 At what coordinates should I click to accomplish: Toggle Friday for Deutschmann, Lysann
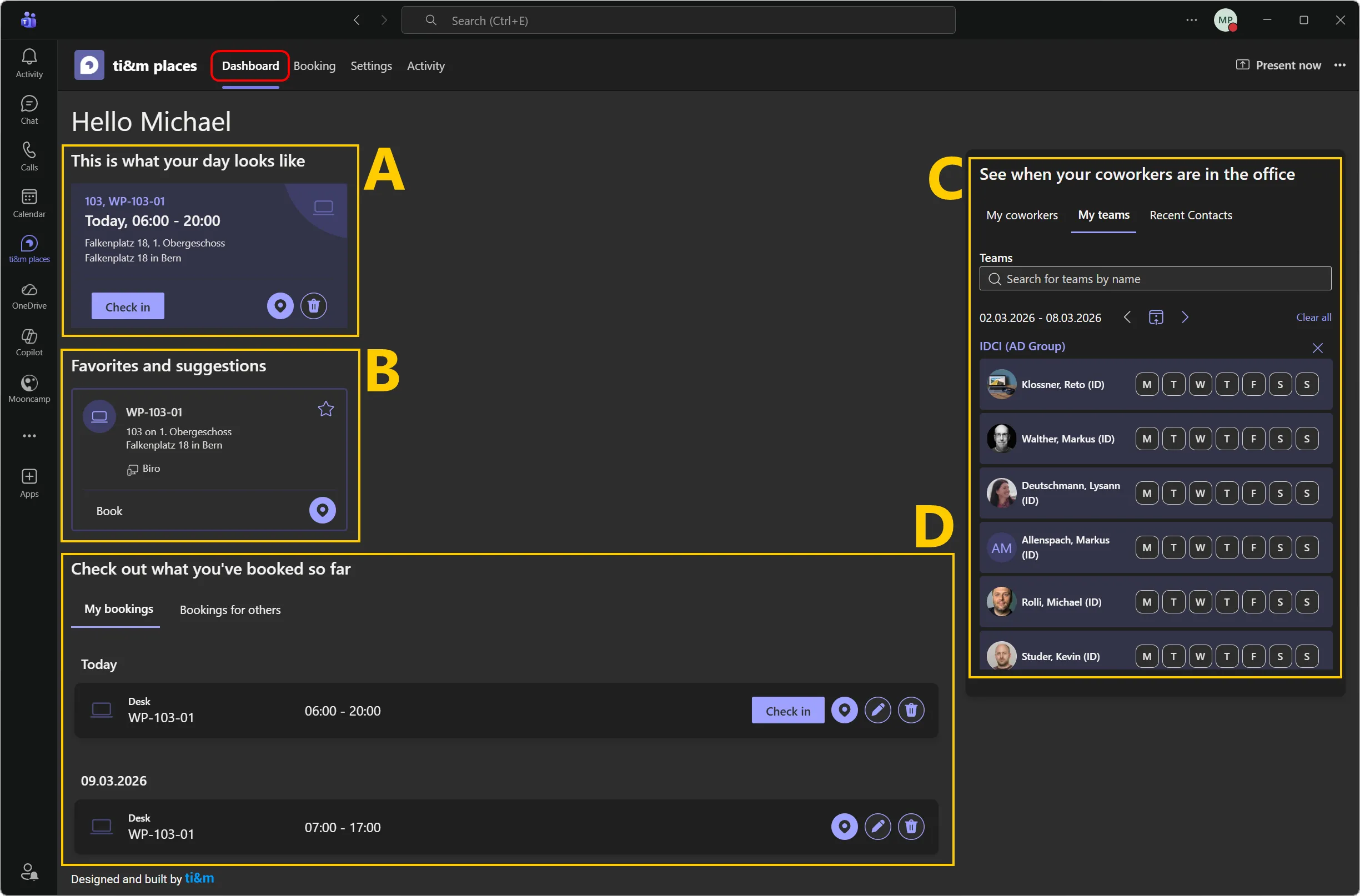1254,493
